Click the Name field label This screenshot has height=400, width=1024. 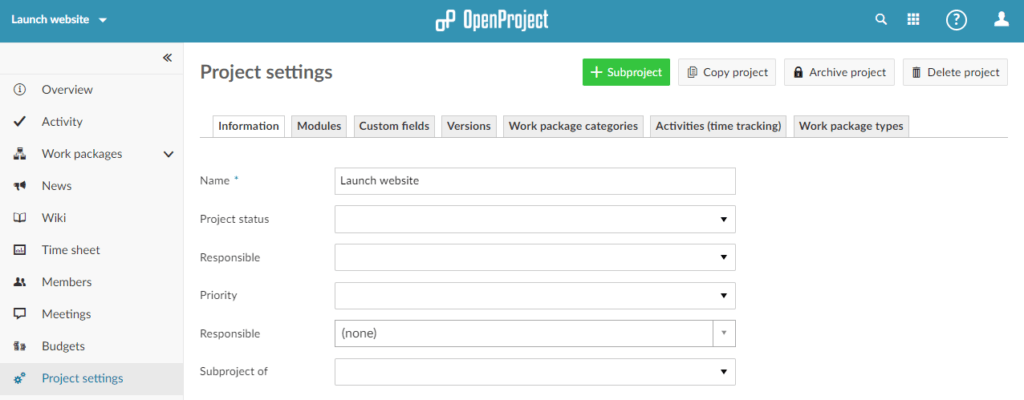pos(215,180)
